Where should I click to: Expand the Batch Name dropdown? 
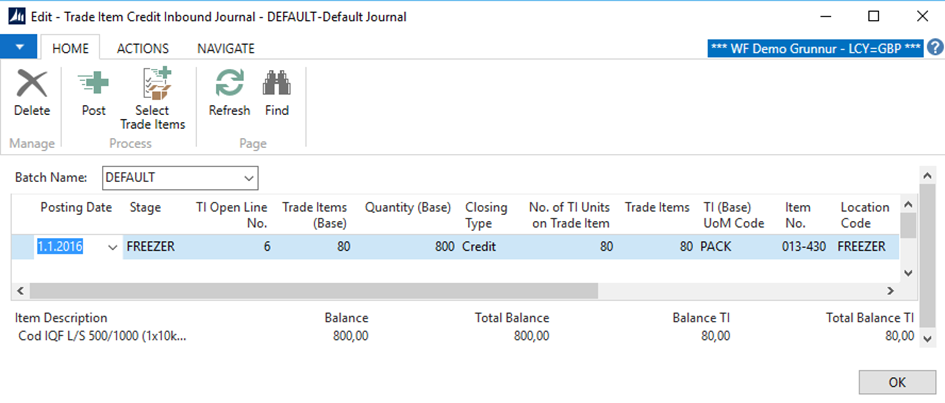point(249,178)
